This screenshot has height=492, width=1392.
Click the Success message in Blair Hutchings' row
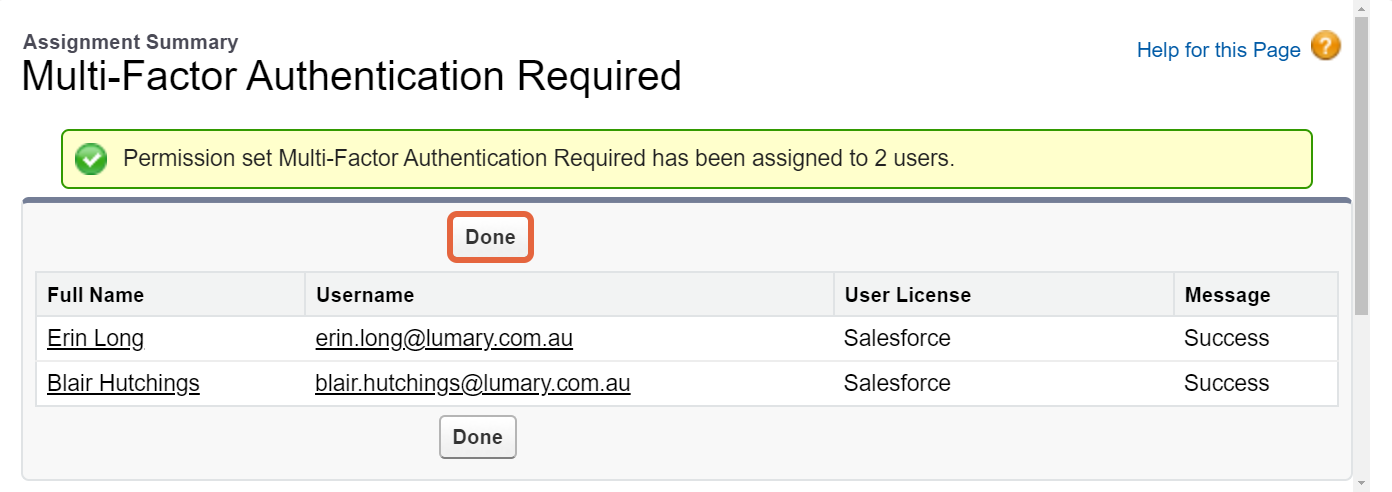[x=1226, y=383]
